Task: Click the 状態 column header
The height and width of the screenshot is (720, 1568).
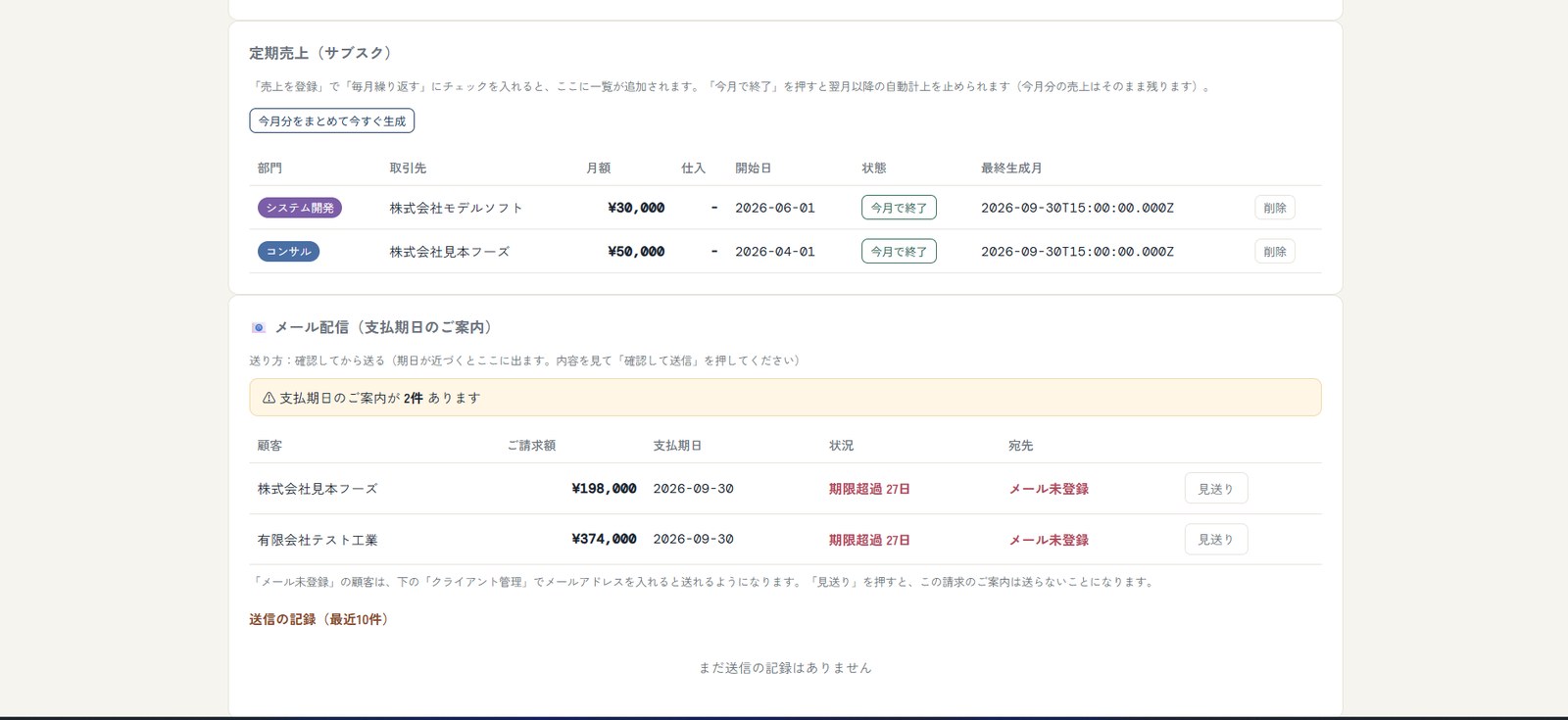Action: coord(874,168)
